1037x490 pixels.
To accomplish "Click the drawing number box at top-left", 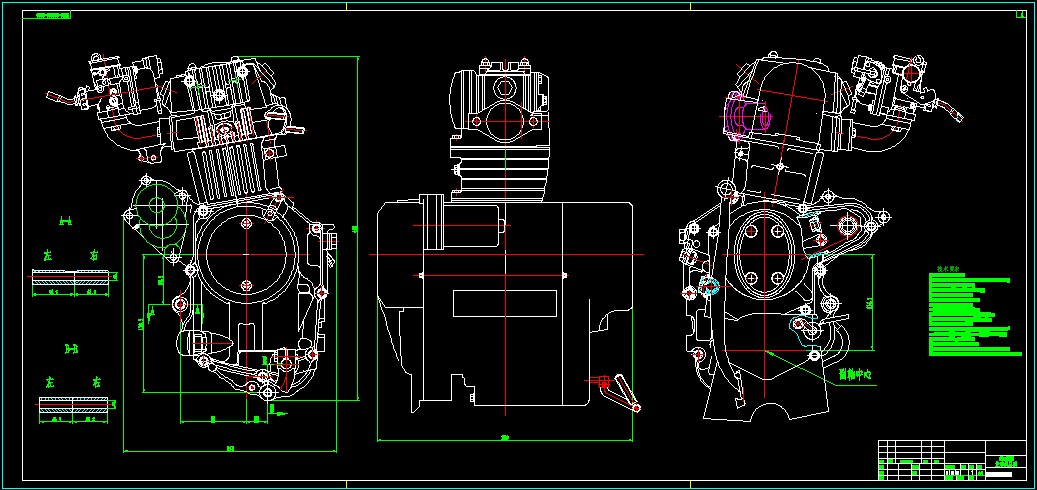I will pyautogui.click(x=46, y=15).
